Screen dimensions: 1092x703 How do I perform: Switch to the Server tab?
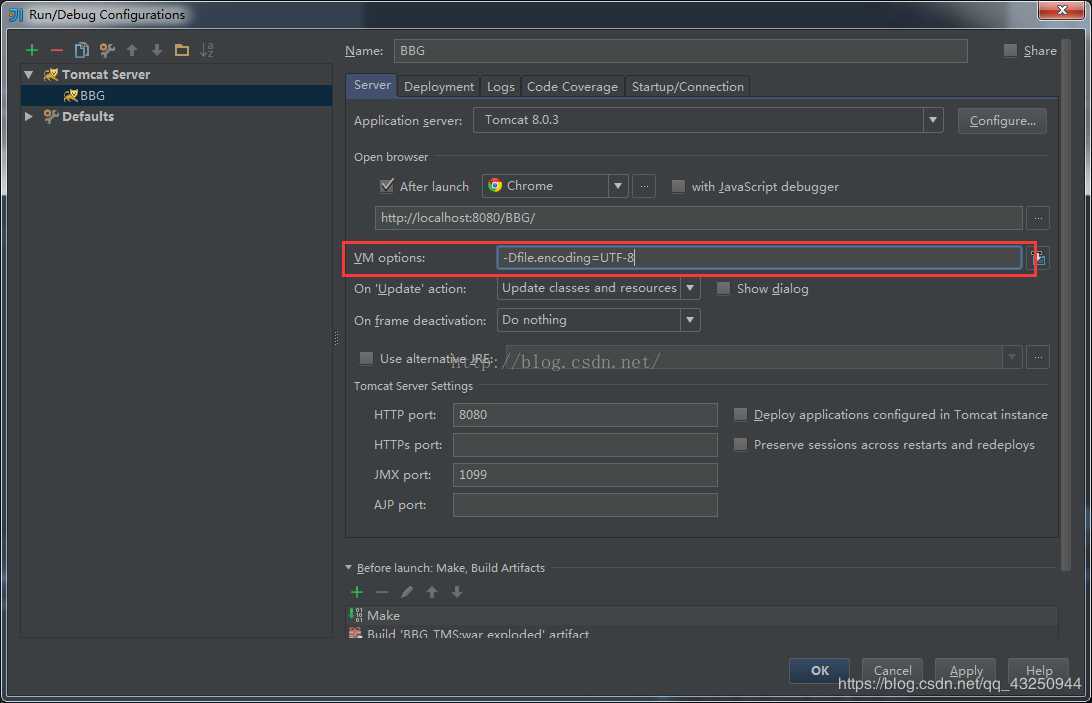pos(372,86)
